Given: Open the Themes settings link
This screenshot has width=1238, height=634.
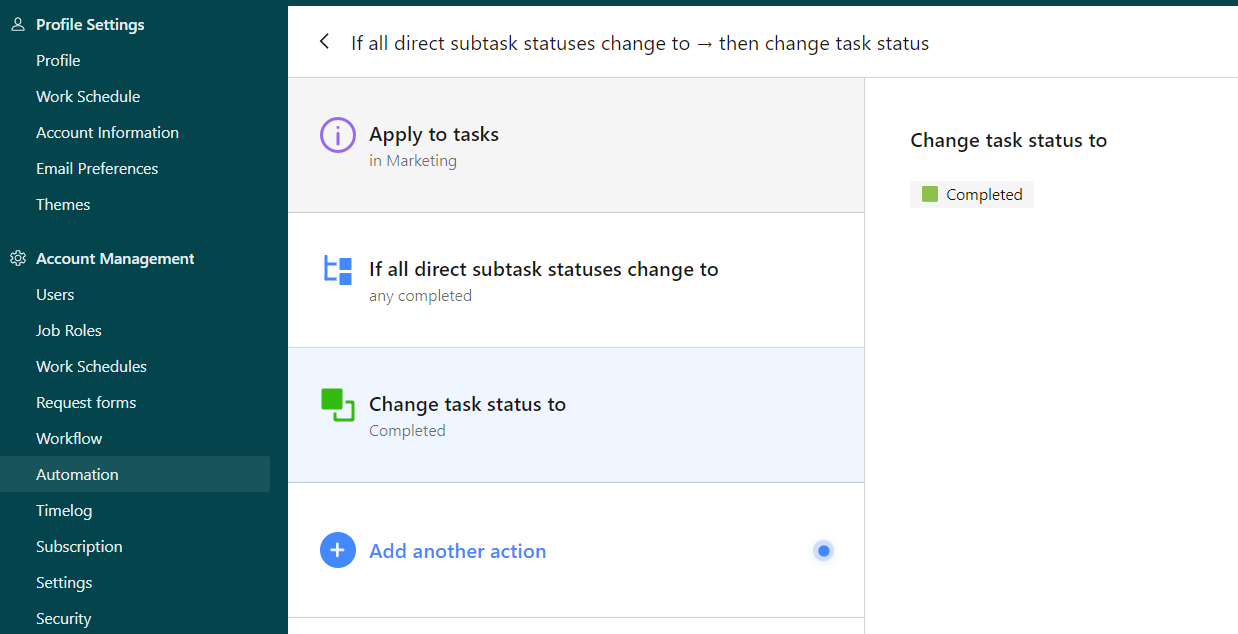Looking at the screenshot, I should [x=63, y=204].
